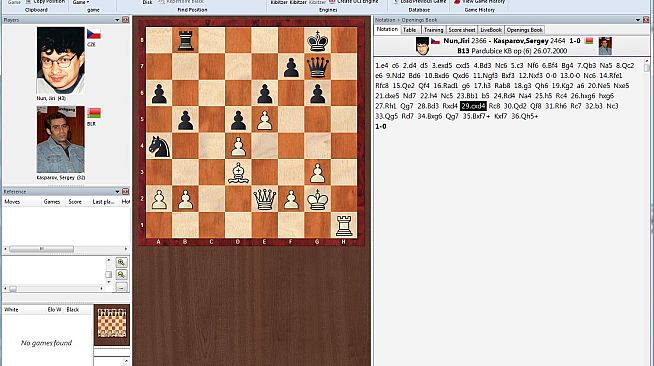Close the Players panel

coord(126,20)
